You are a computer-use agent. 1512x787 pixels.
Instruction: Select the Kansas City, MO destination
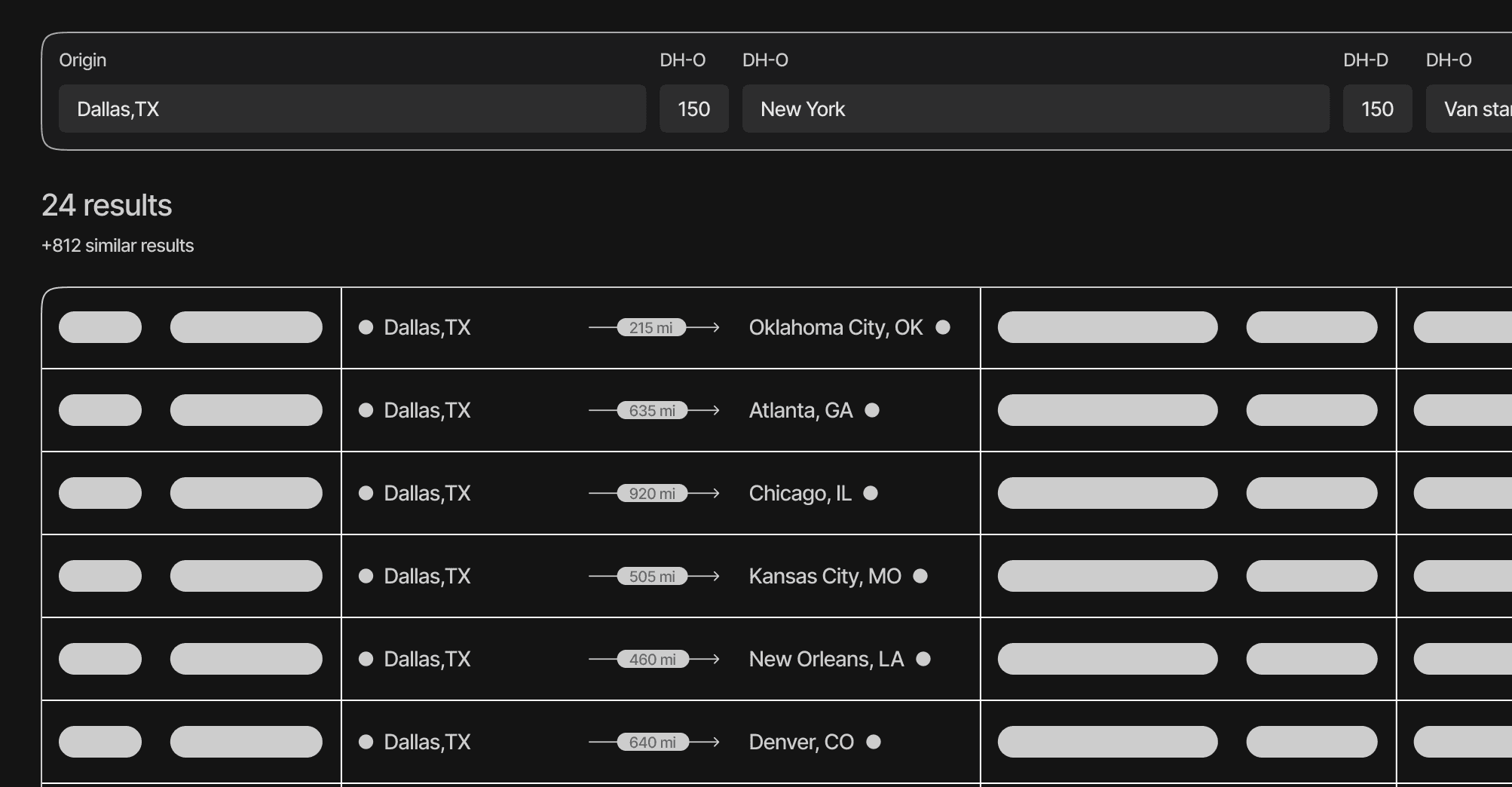(x=825, y=577)
